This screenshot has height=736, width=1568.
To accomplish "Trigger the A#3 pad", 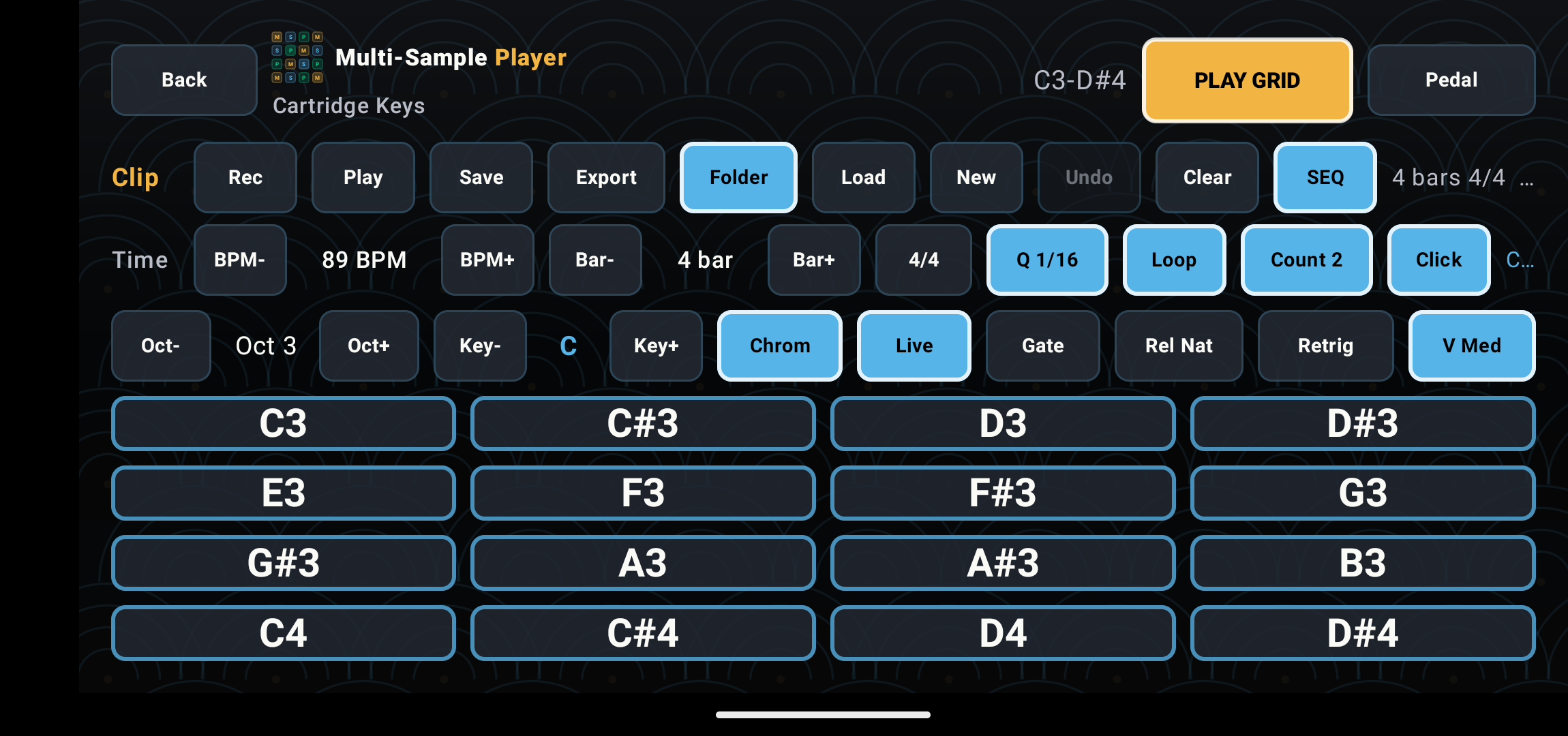I will (1003, 563).
